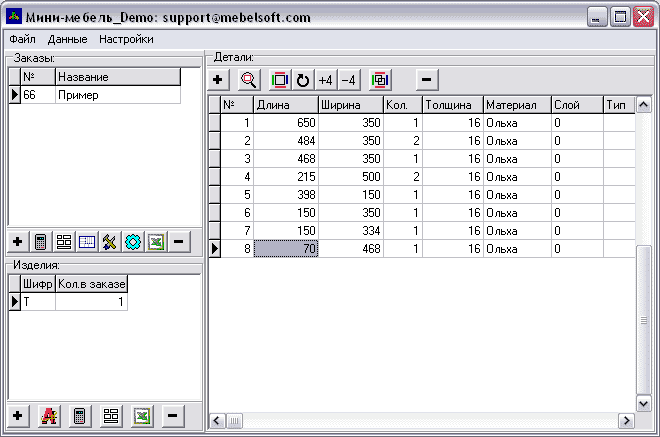Click the Материал column header
660x437 pixels.
(x=516, y=105)
